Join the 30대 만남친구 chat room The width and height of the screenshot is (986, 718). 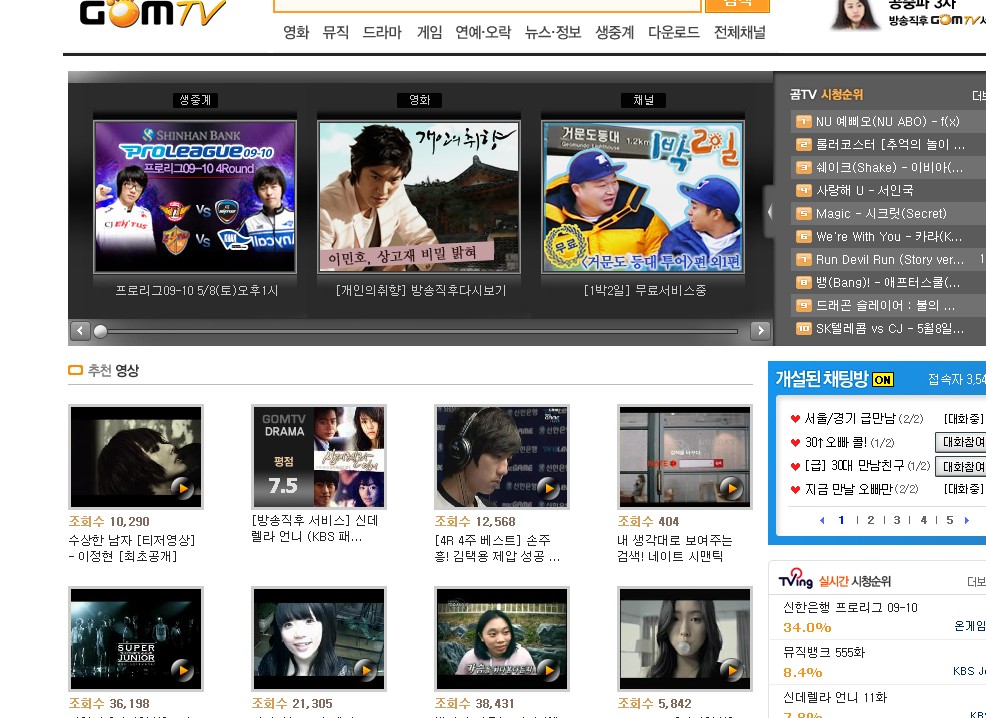961,466
